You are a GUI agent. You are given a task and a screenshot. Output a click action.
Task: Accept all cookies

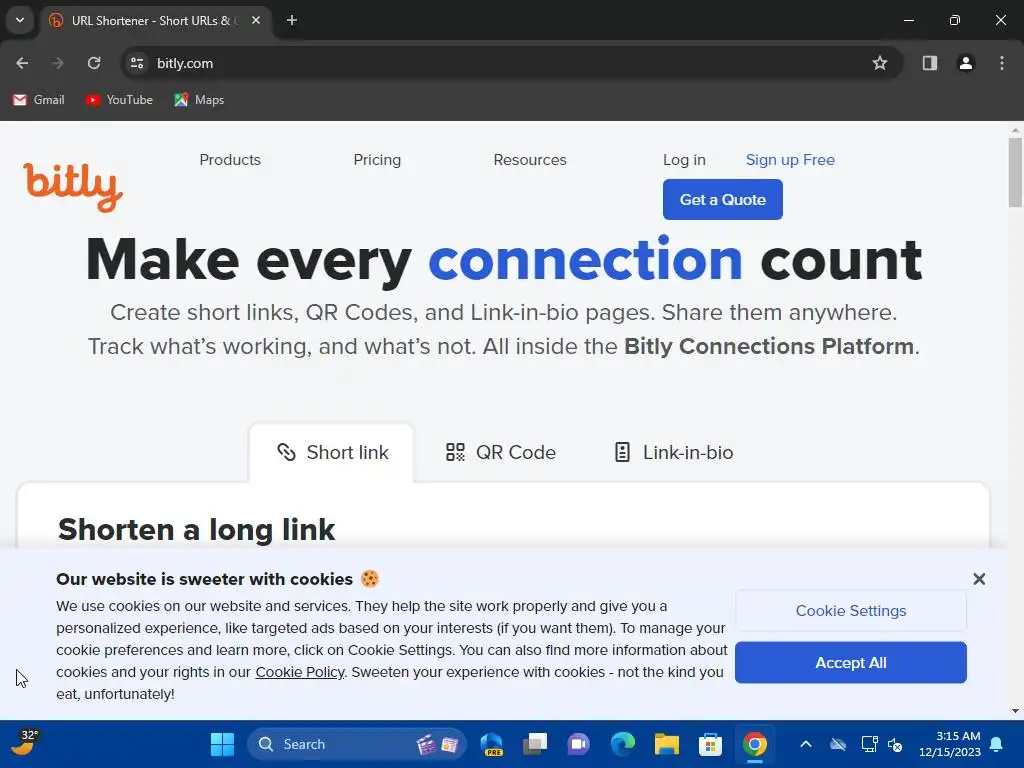(x=850, y=663)
